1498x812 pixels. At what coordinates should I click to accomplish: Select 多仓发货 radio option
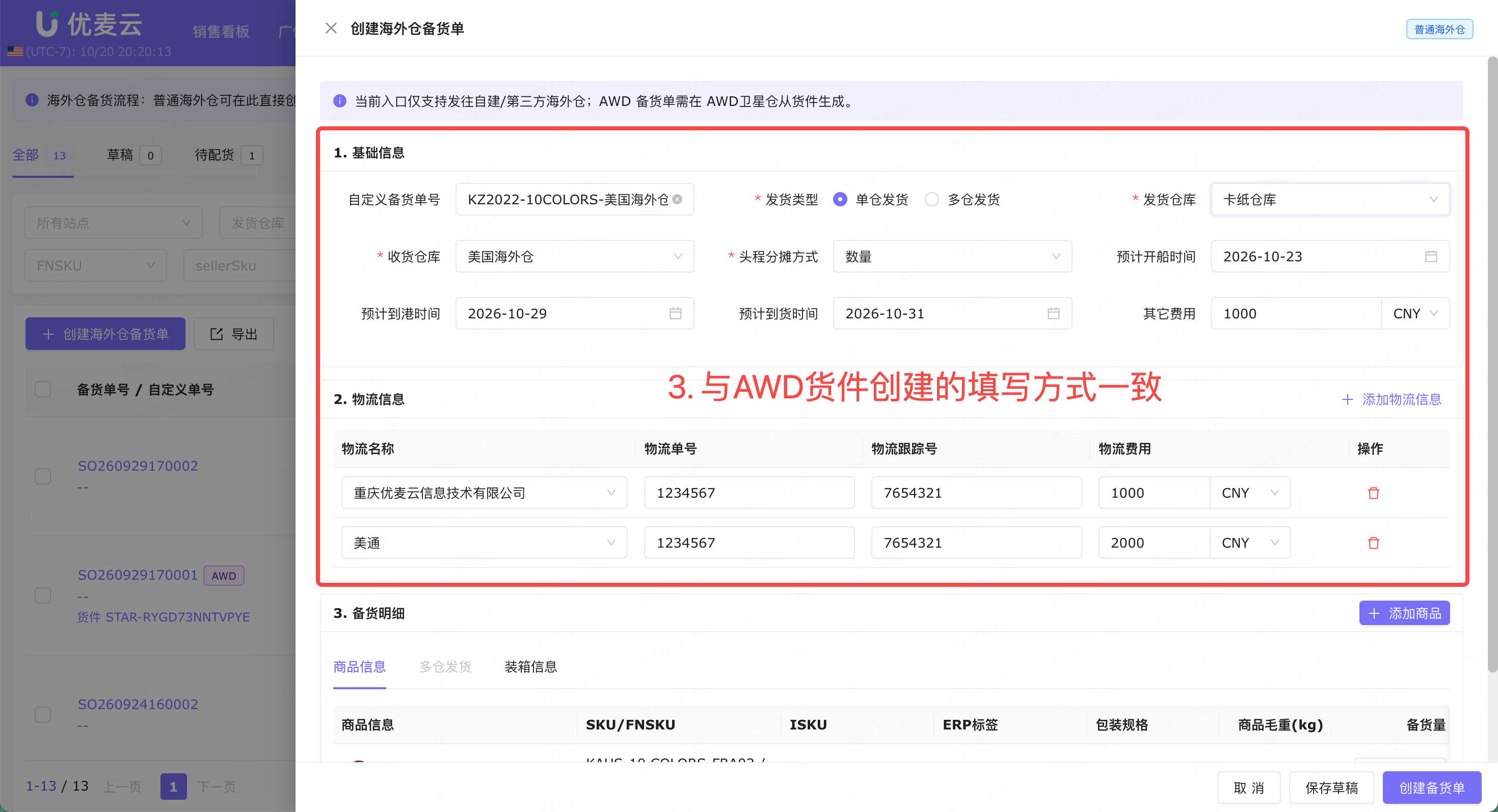click(931, 199)
